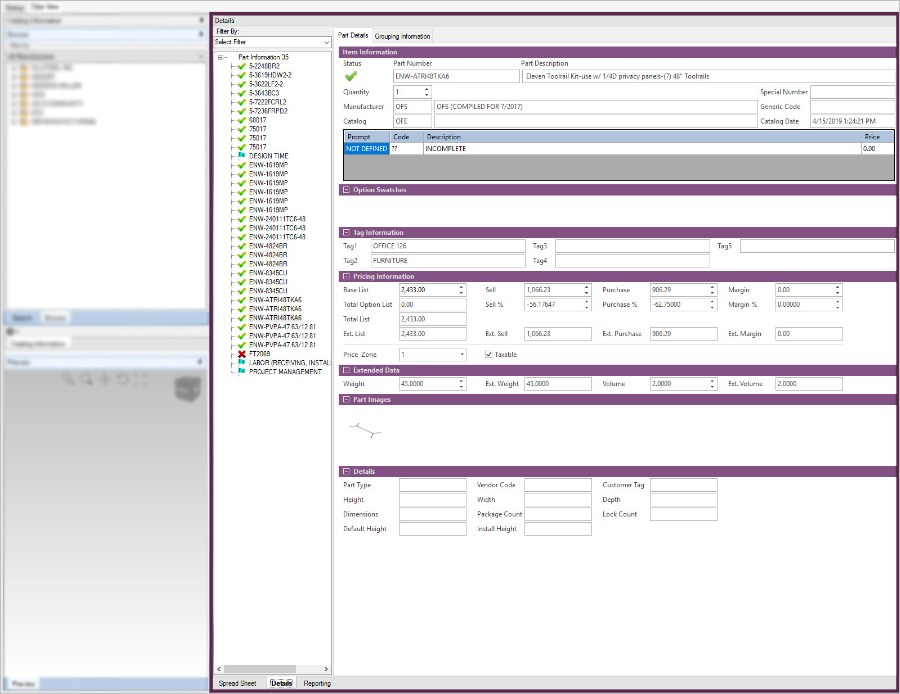Click the Purchase % spinner arrows
This screenshot has height=694, width=900.
[712, 305]
